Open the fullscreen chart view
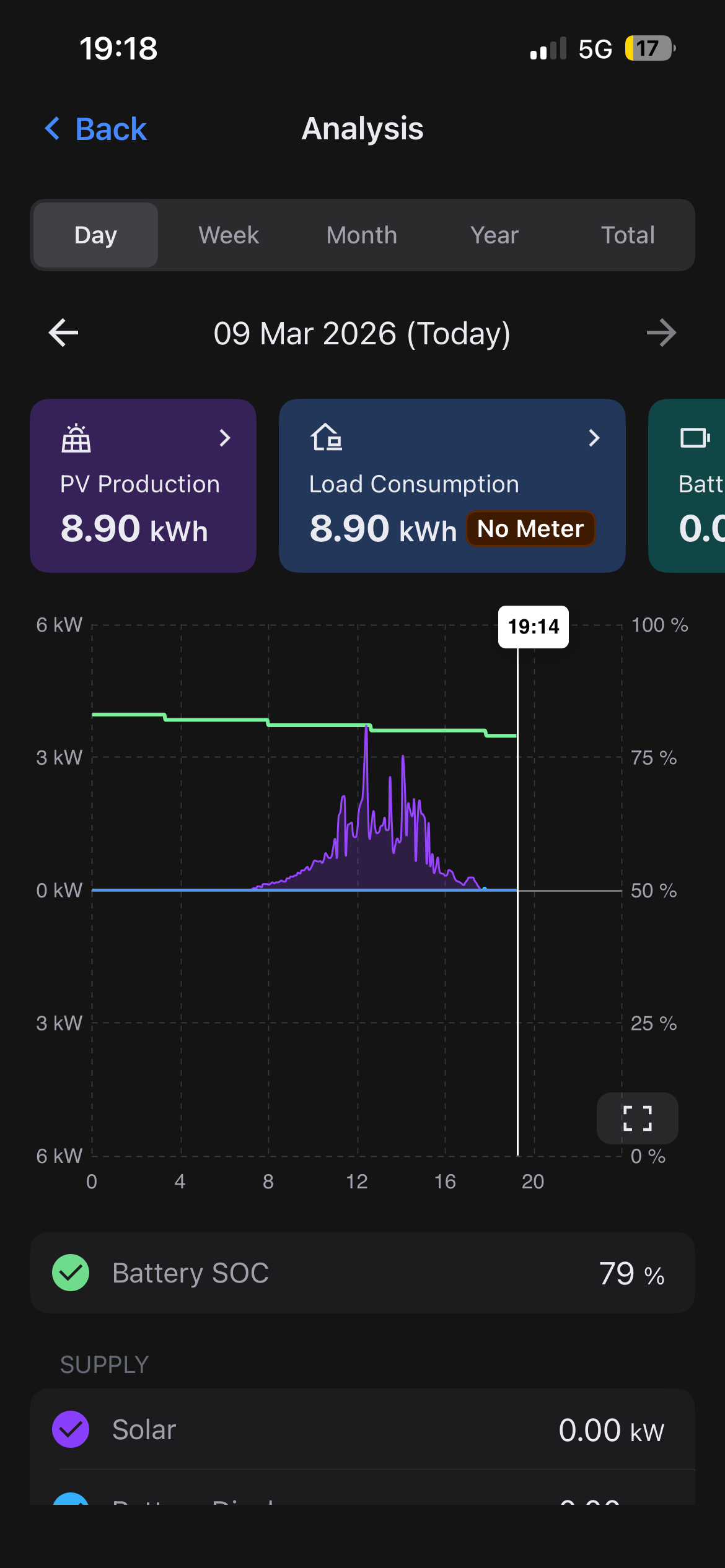Image resolution: width=725 pixels, height=1568 pixels. click(637, 1118)
